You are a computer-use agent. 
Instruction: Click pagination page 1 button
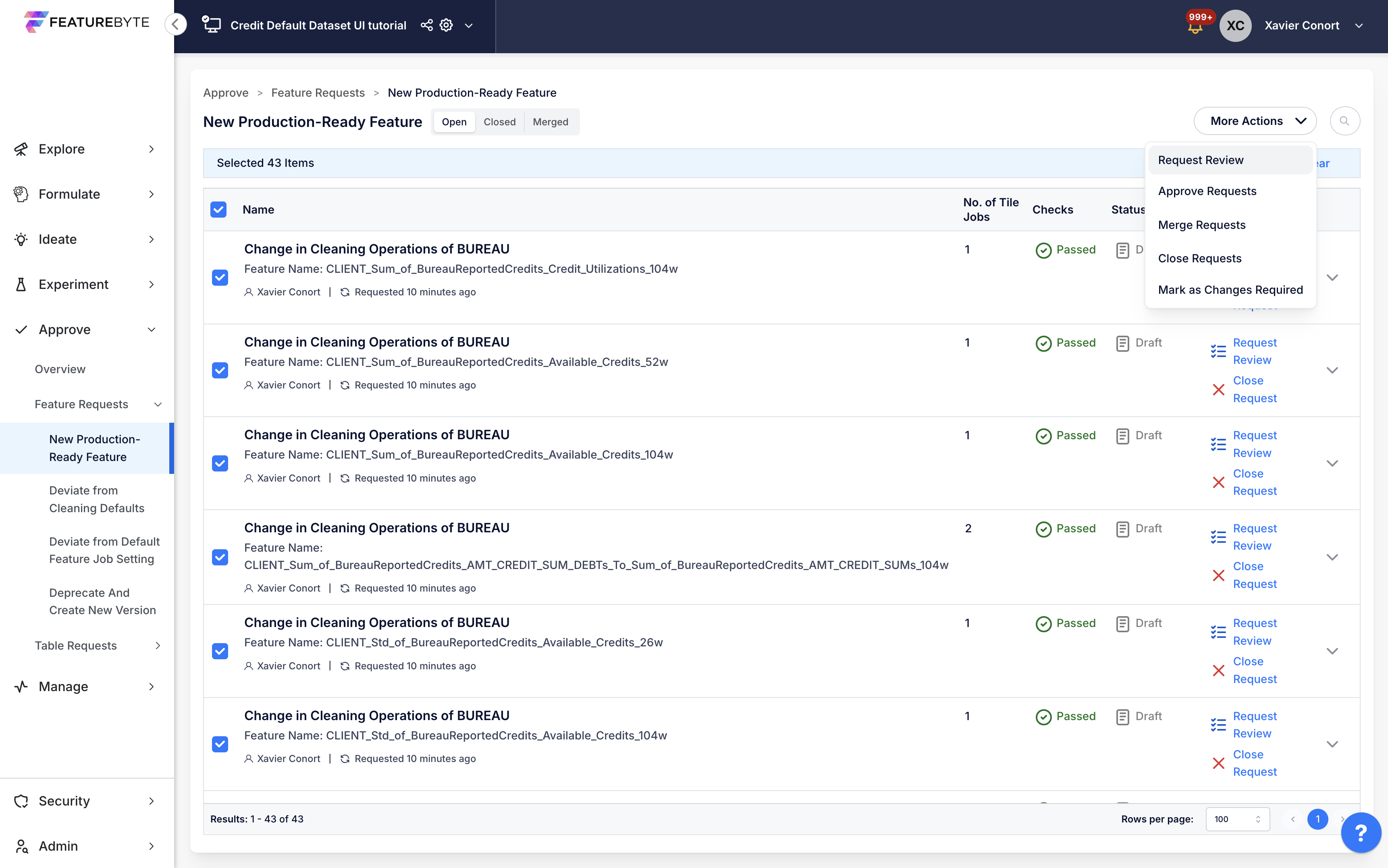(x=1317, y=819)
